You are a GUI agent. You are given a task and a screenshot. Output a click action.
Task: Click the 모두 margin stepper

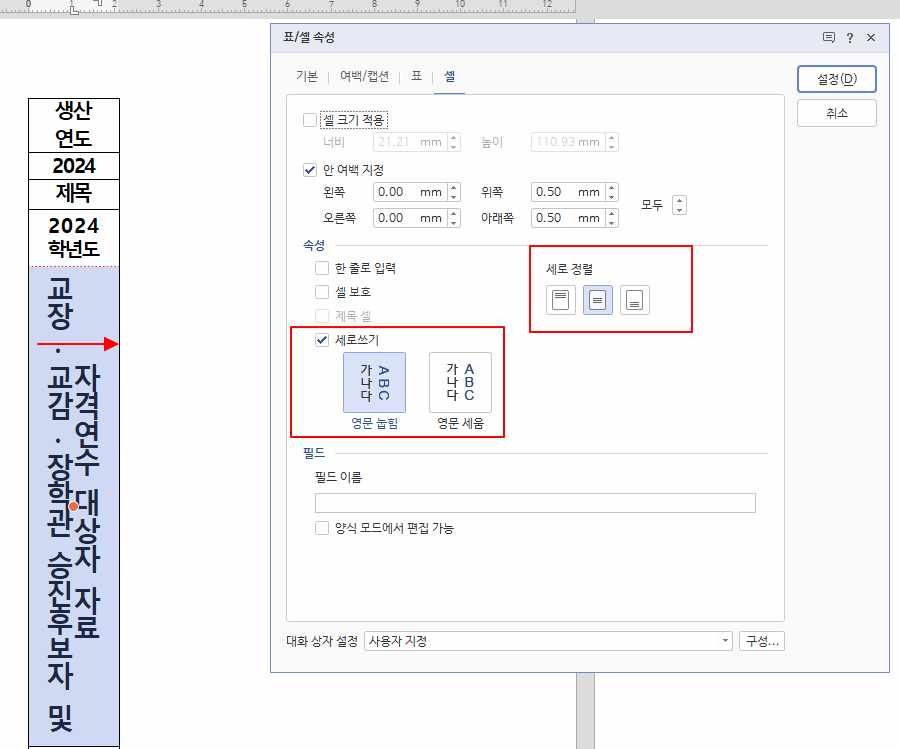pyautogui.click(x=680, y=205)
